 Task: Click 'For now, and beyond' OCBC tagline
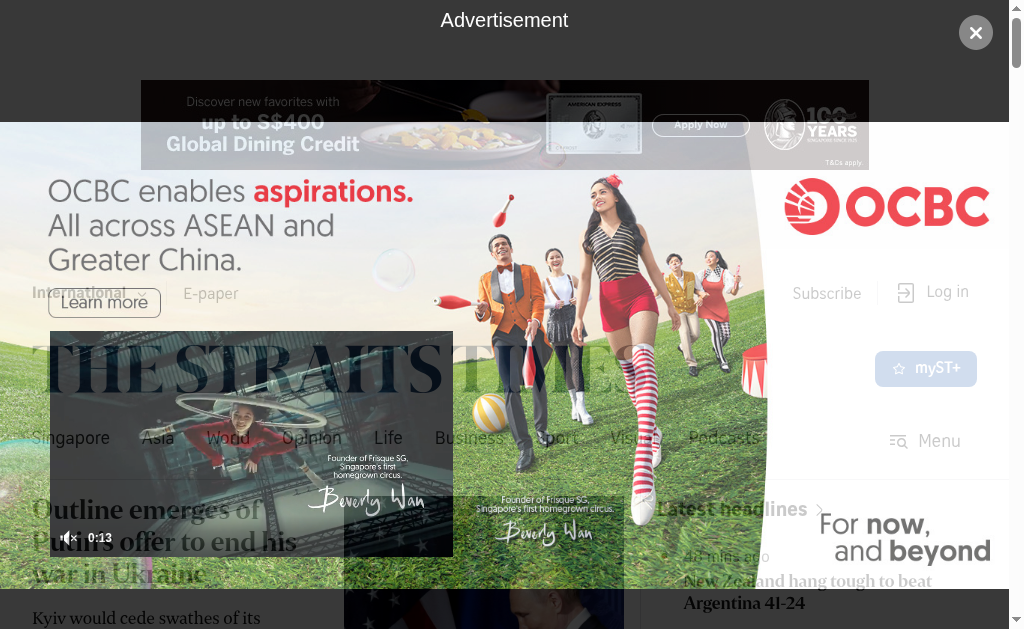(x=905, y=538)
